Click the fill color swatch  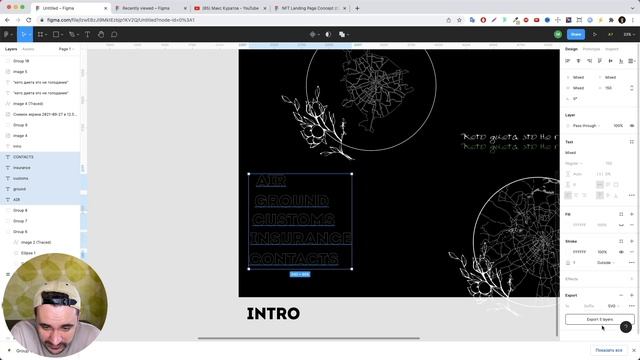[x=568, y=225]
